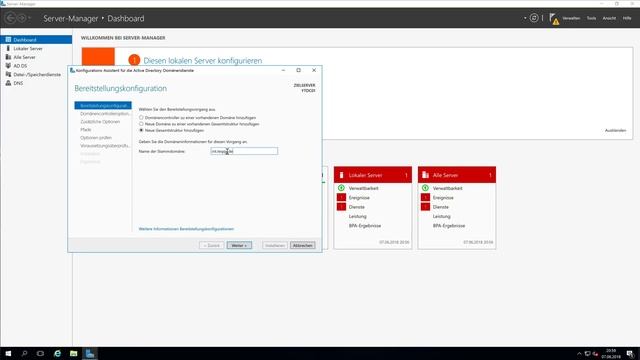Open taskbar search

[x=24, y=353]
